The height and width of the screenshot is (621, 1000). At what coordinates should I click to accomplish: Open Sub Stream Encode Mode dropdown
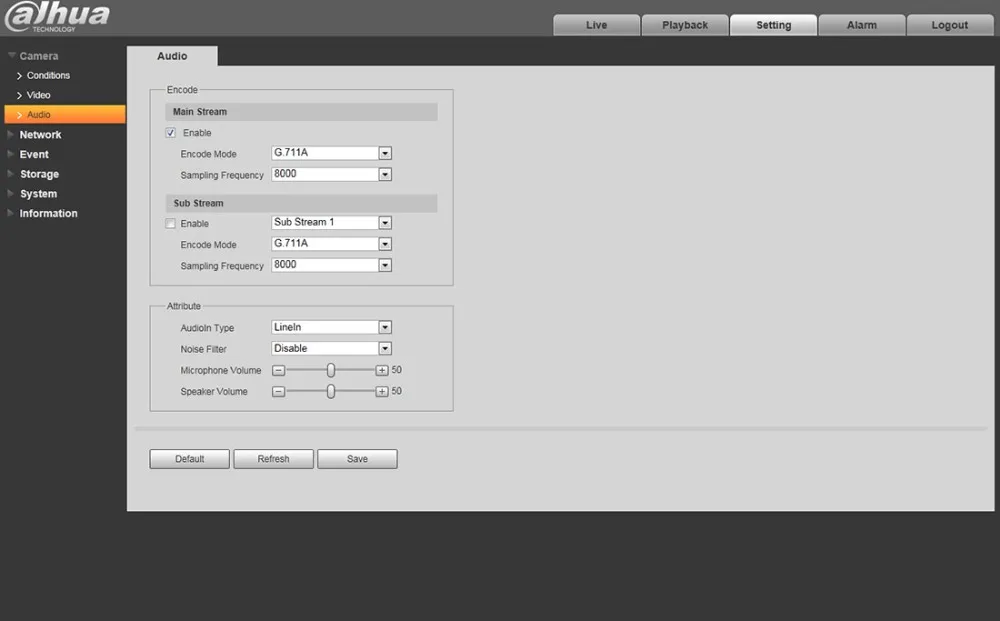pos(332,244)
